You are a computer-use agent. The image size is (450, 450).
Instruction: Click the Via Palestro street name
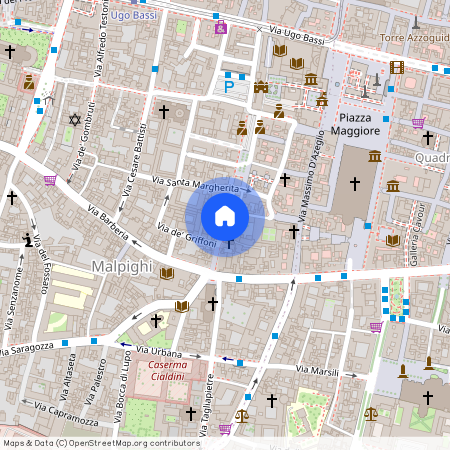pyautogui.click(x=96, y=382)
